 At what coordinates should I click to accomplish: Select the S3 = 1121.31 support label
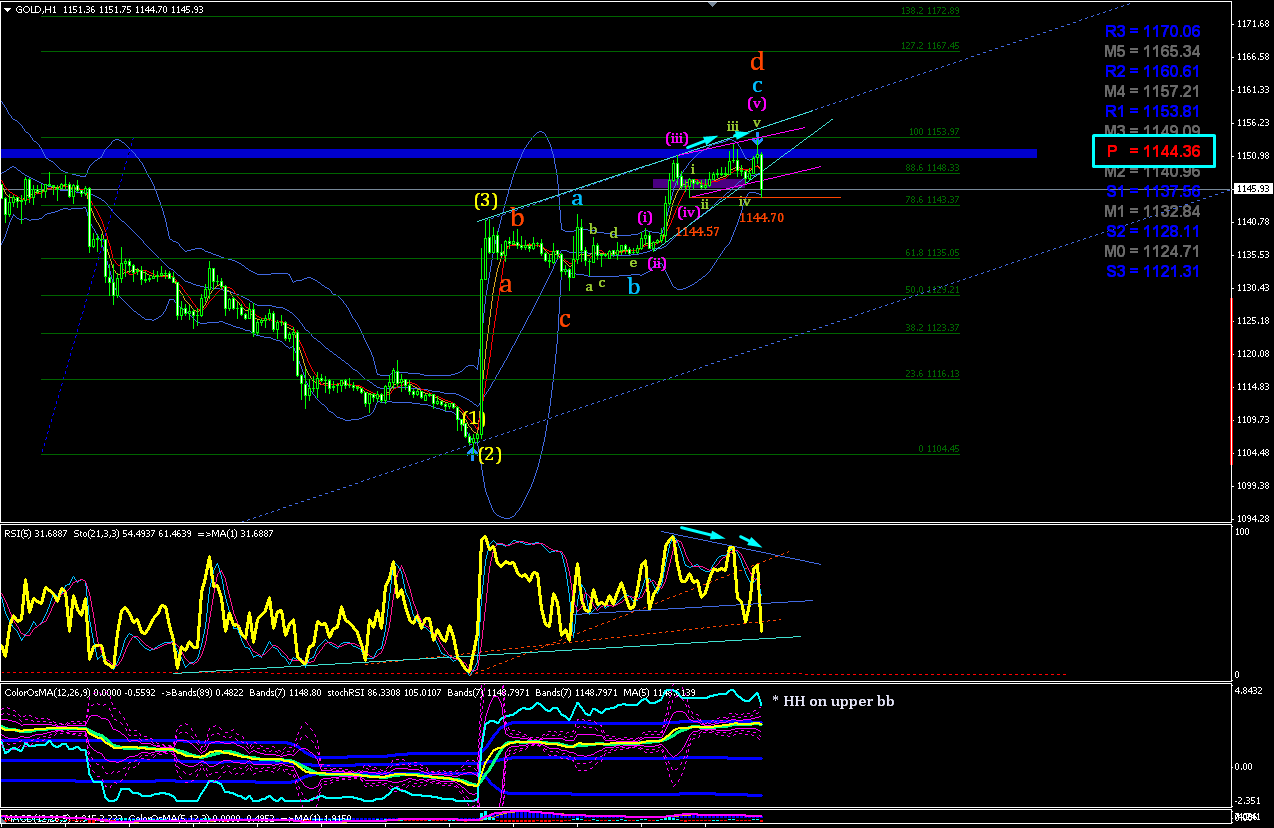(1152, 271)
